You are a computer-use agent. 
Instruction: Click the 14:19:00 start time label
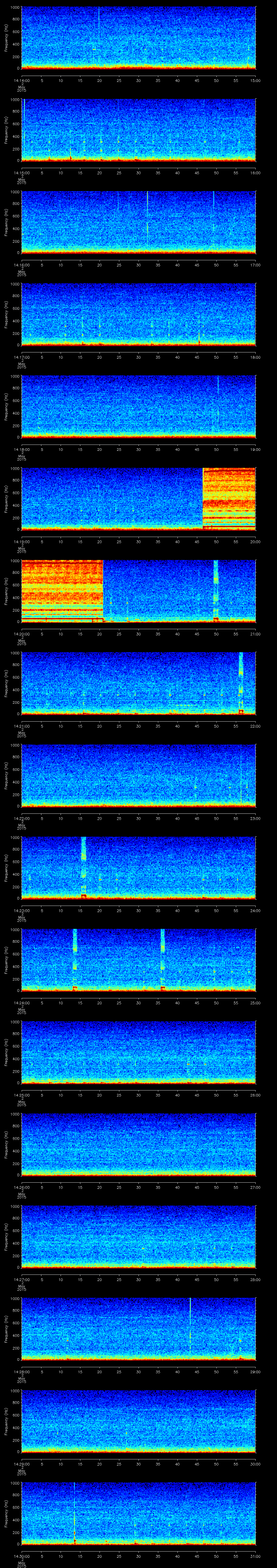(x=21, y=542)
